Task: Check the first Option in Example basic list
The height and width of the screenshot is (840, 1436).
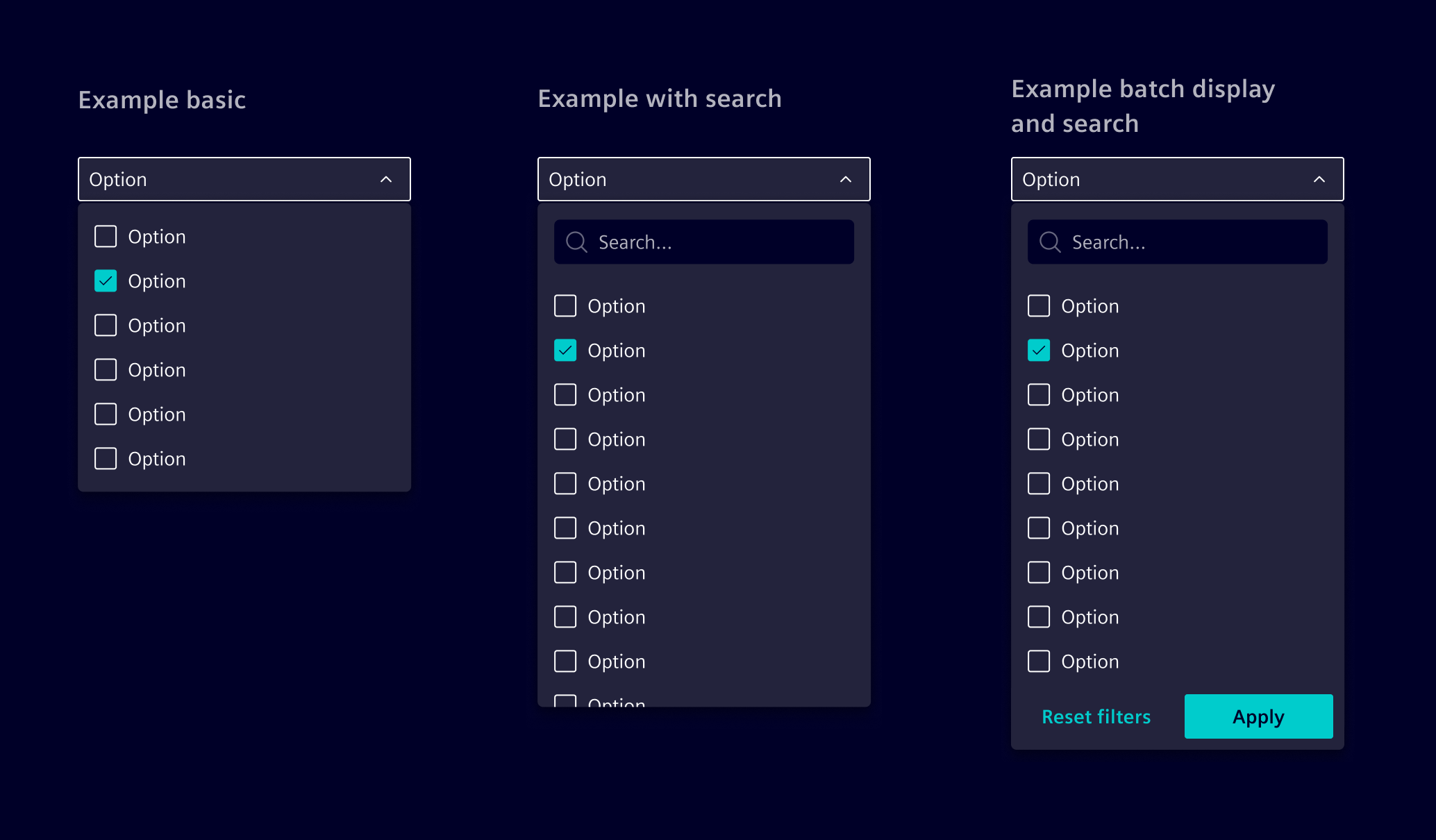Action: tap(106, 236)
